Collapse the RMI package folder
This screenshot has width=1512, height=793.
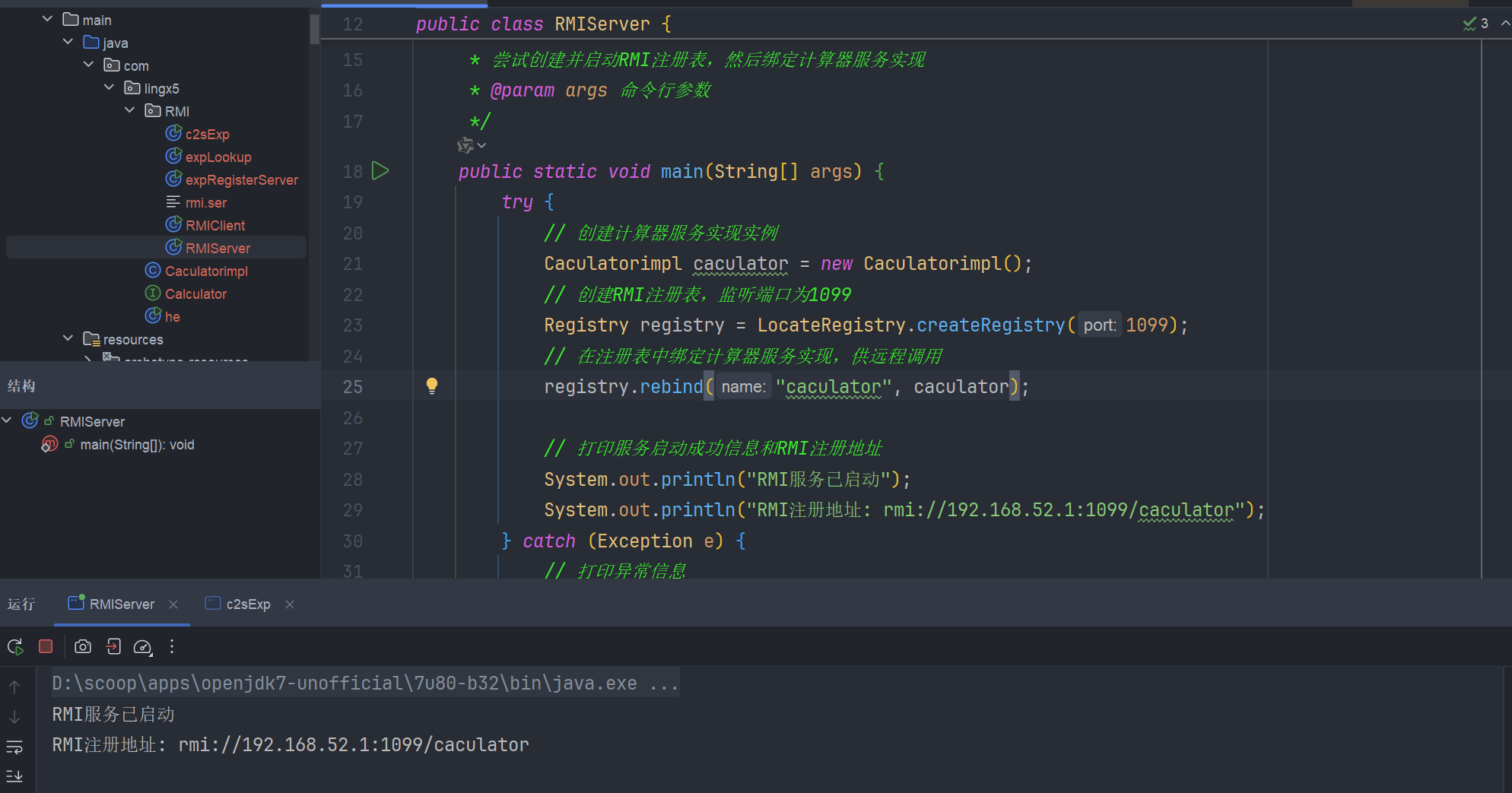(x=130, y=110)
